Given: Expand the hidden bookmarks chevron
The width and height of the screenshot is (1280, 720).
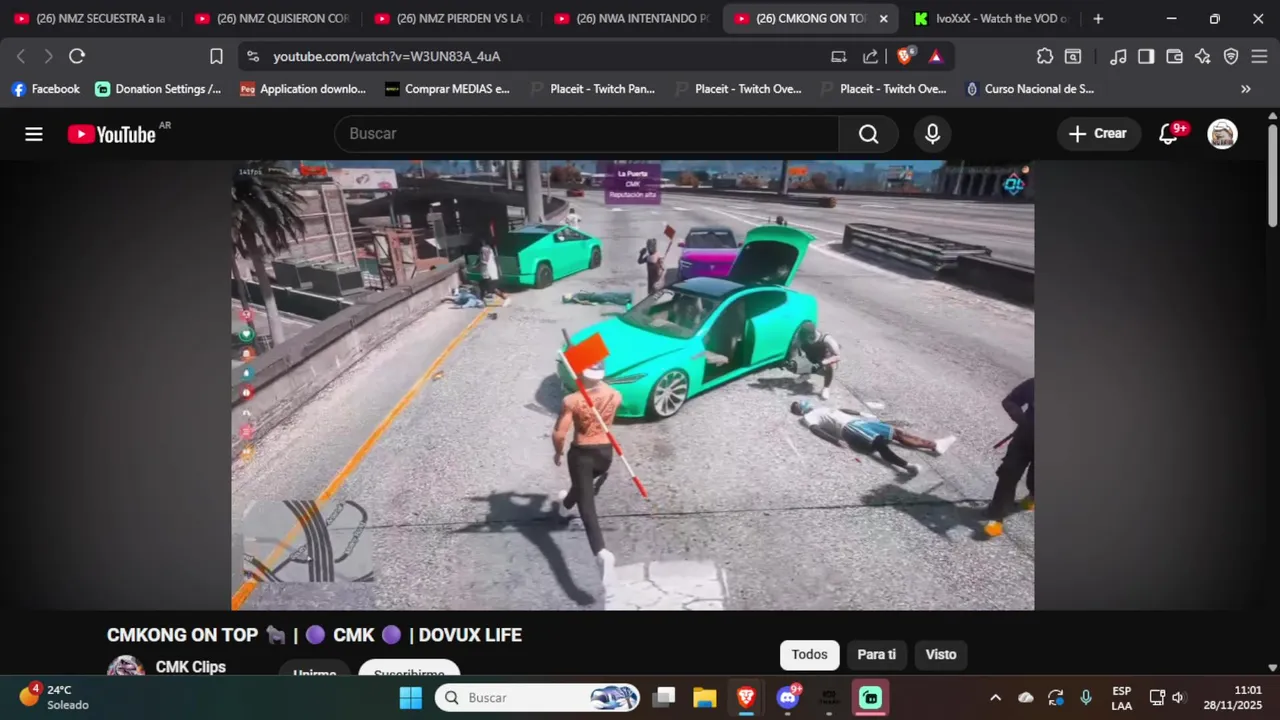Looking at the screenshot, I should coord(1246,89).
